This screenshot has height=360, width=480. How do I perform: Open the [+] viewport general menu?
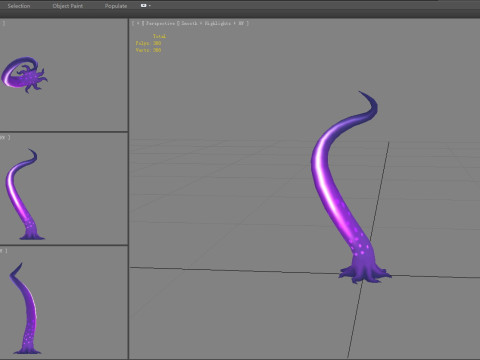pos(138,23)
